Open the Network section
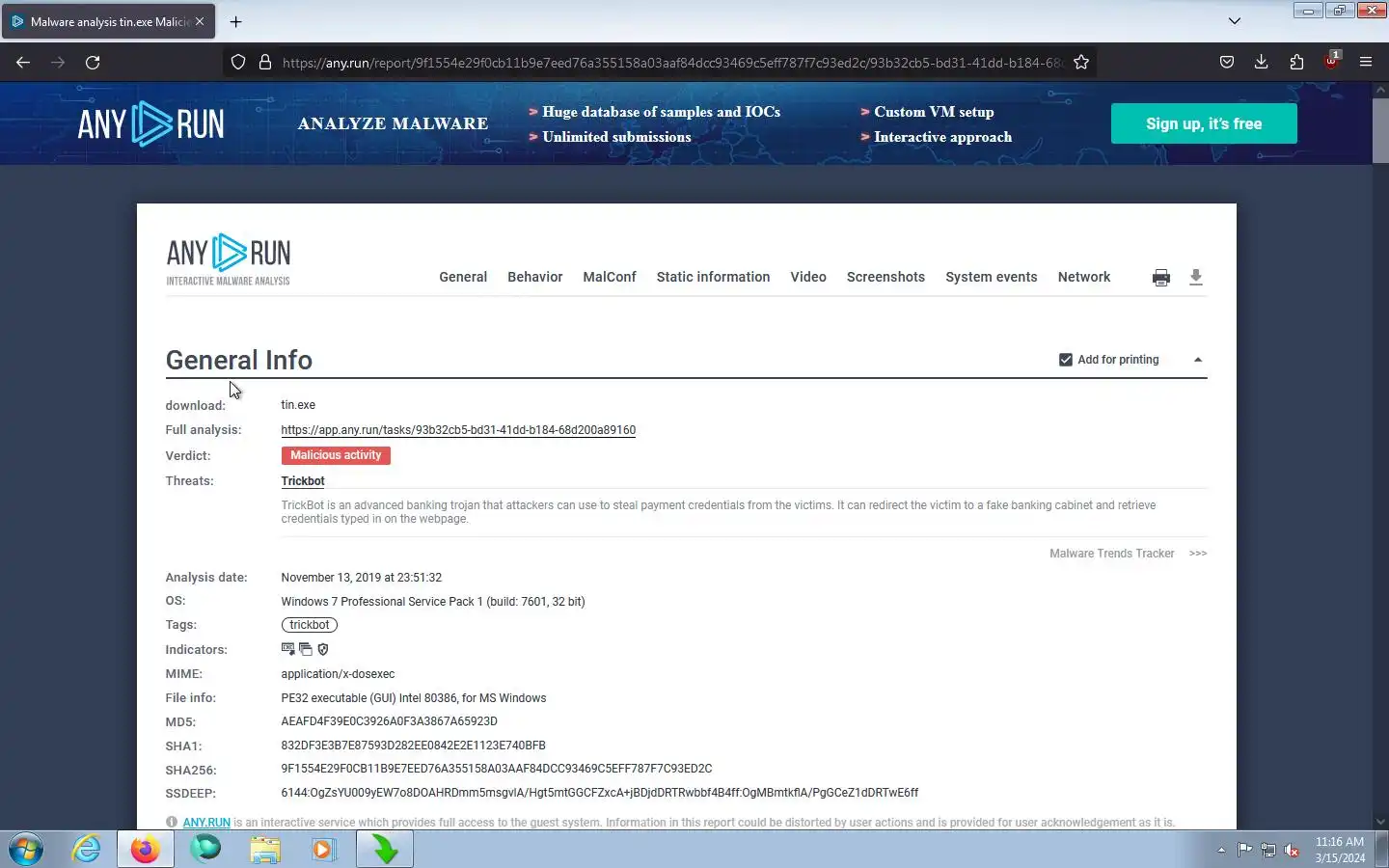Viewport: 1389px width, 868px height. pos(1084,277)
